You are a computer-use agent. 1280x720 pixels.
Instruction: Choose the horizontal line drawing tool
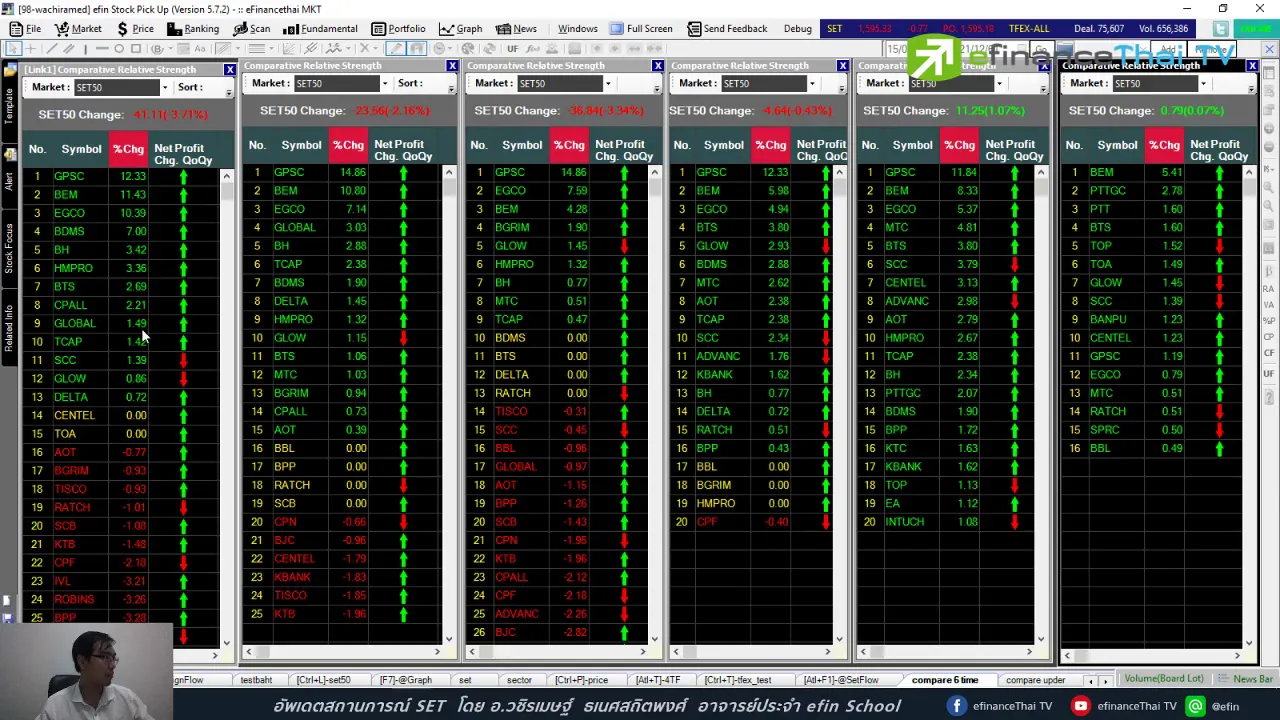point(102,48)
